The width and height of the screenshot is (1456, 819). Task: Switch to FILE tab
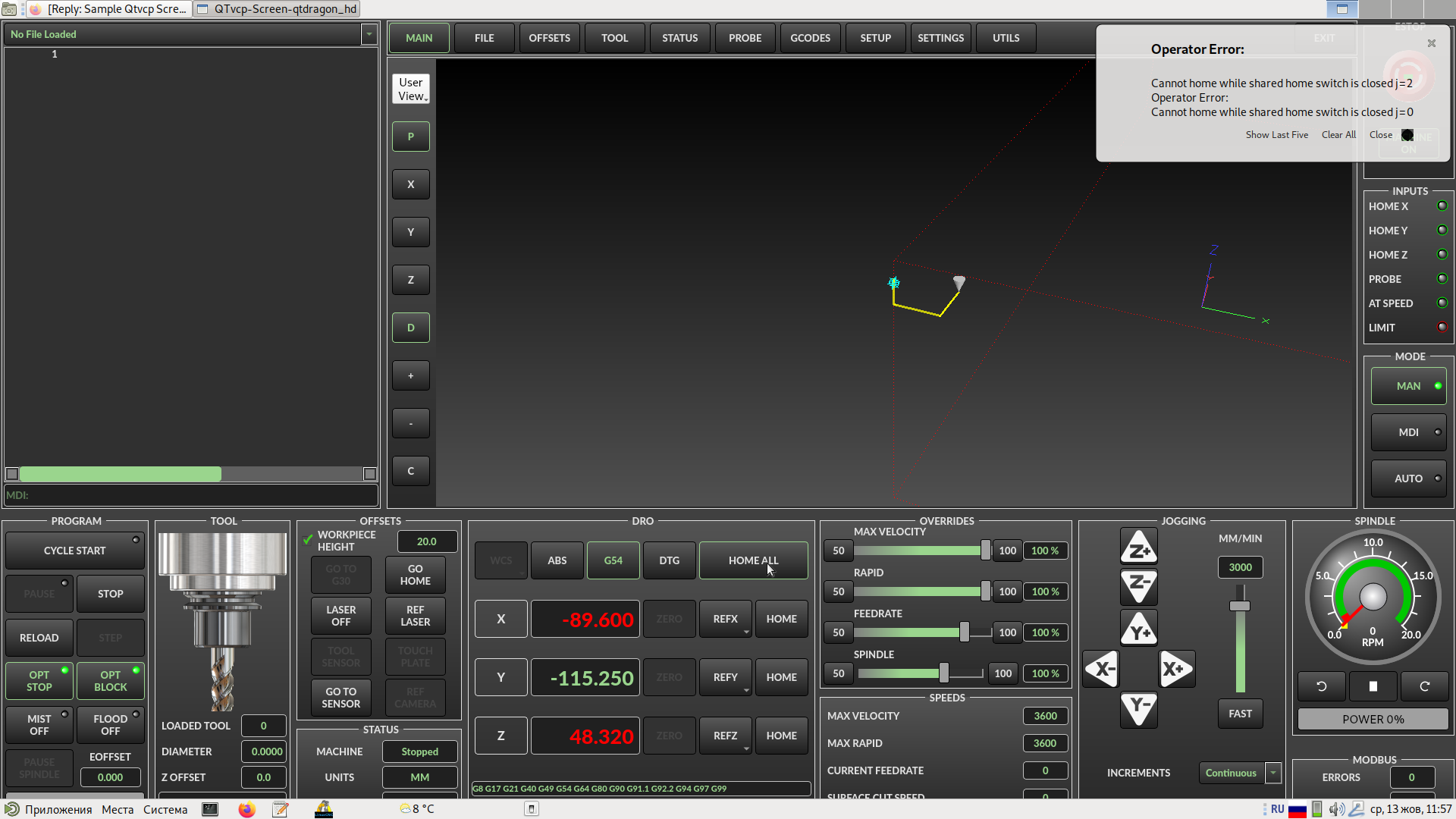(x=485, y=38)
